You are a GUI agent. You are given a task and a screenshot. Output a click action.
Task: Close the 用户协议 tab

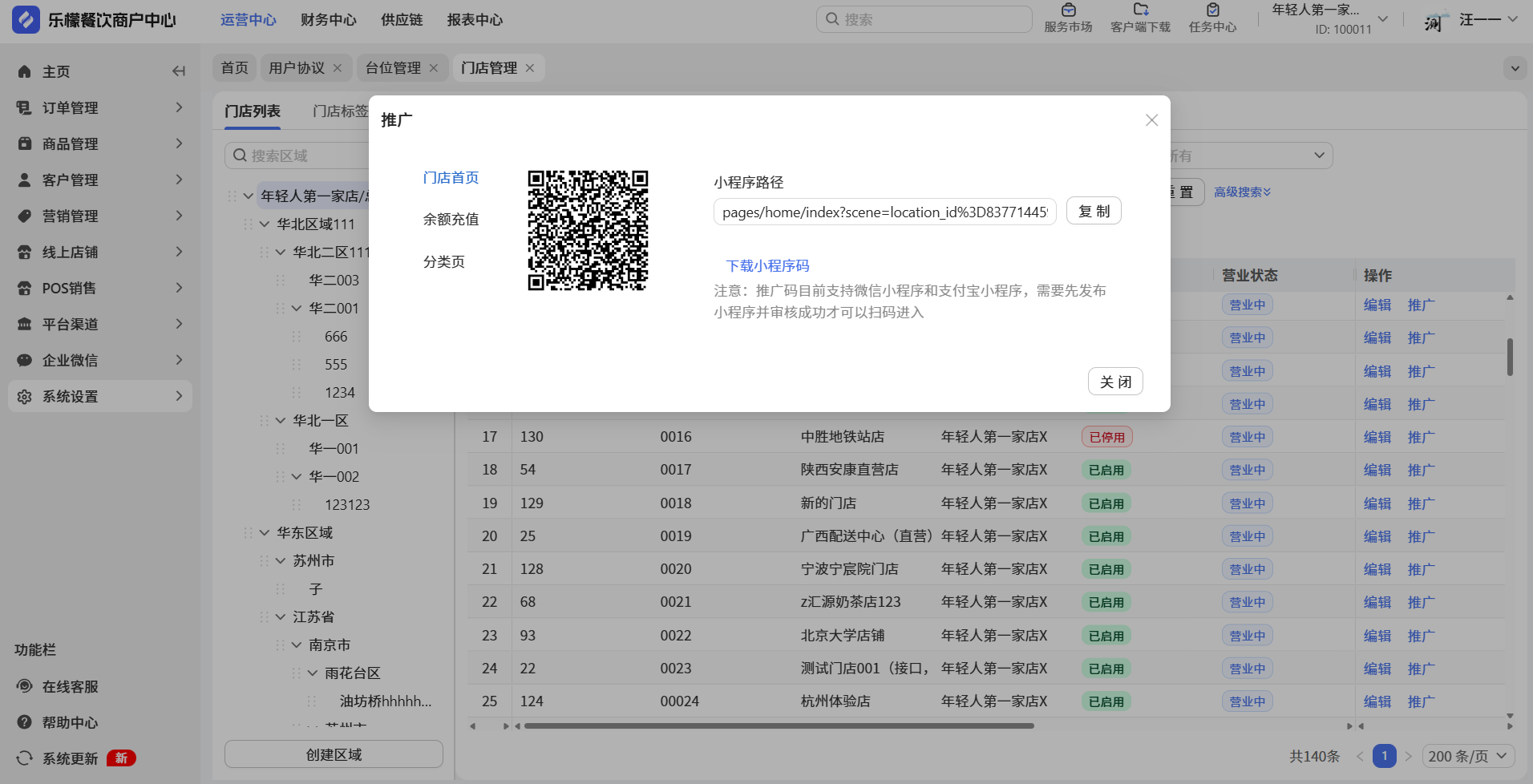point(338,68)
